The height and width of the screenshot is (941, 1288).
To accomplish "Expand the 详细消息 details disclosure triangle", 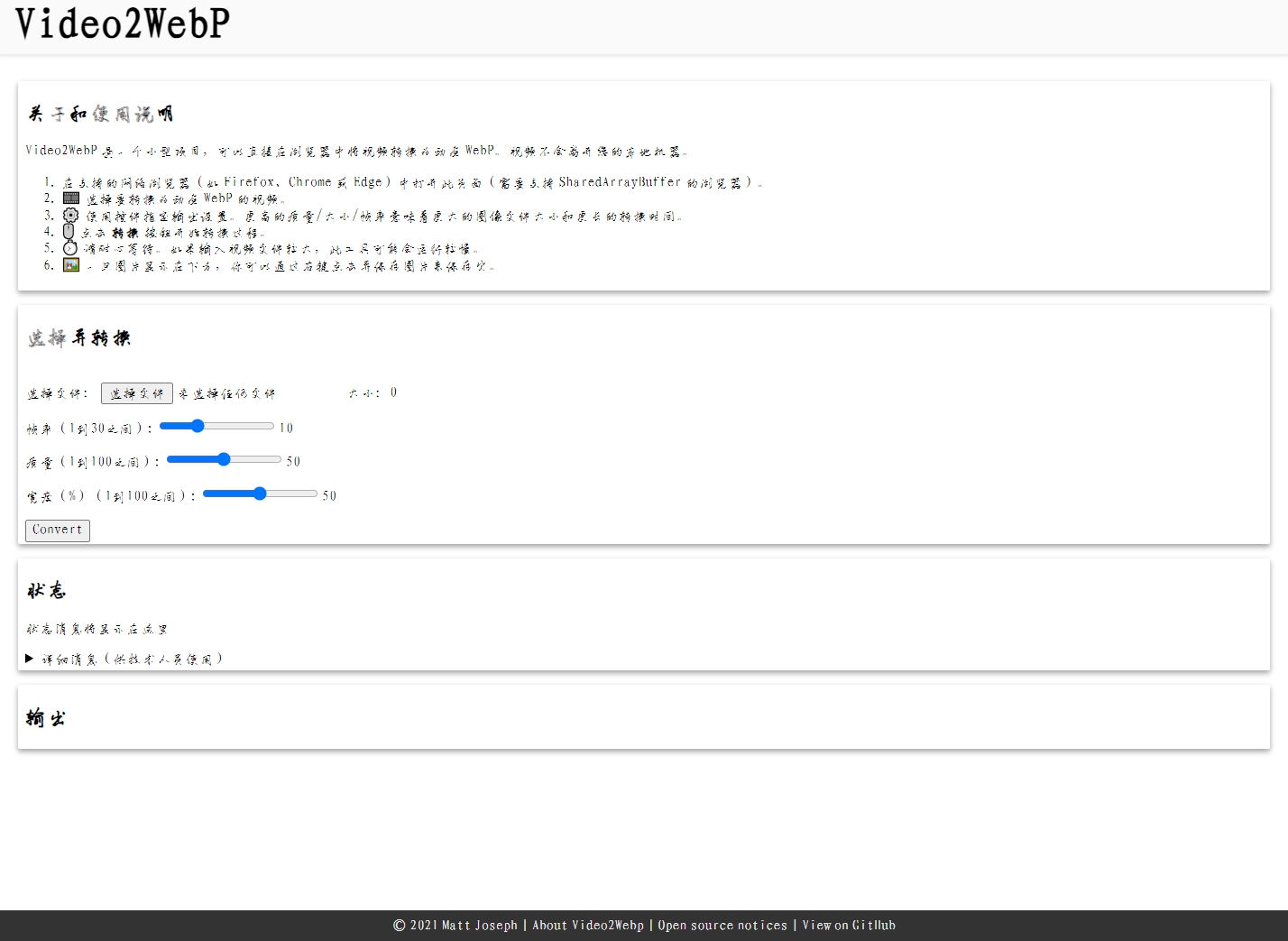I will click(x=30, y=659).
